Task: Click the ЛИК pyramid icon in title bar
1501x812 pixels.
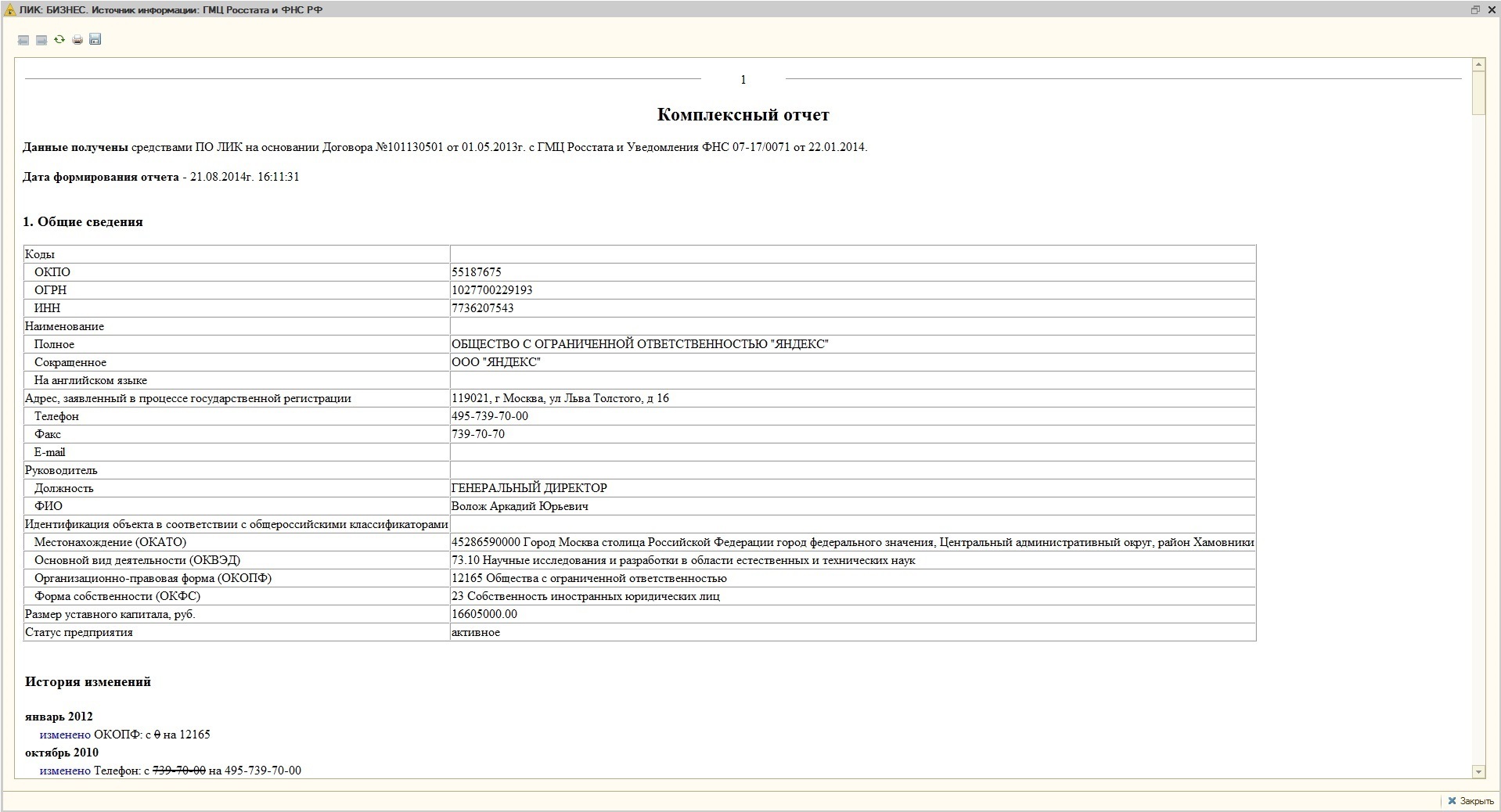Action: click(10, 10)
